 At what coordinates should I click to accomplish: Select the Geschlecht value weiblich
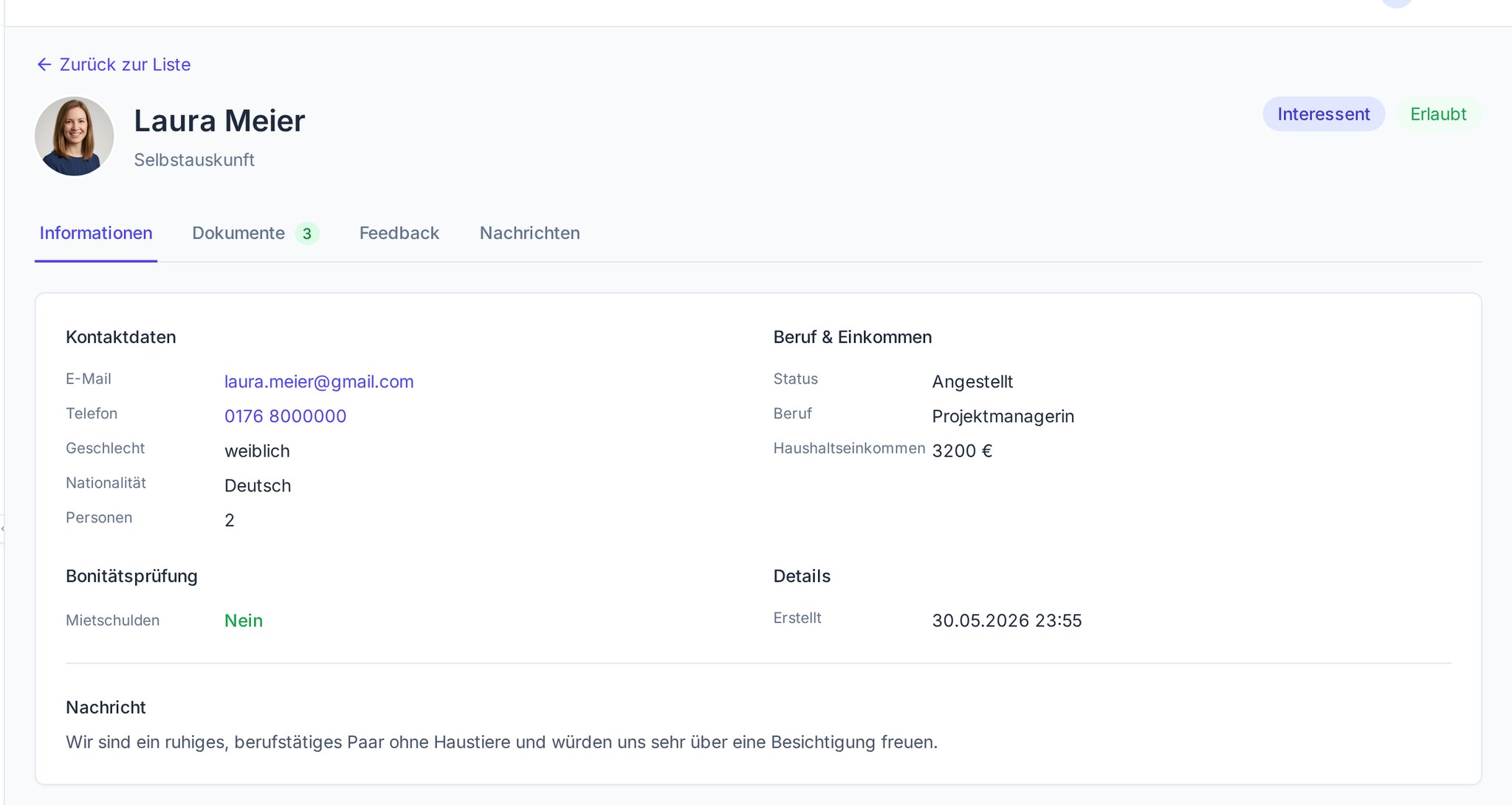(x=257, y=451)
